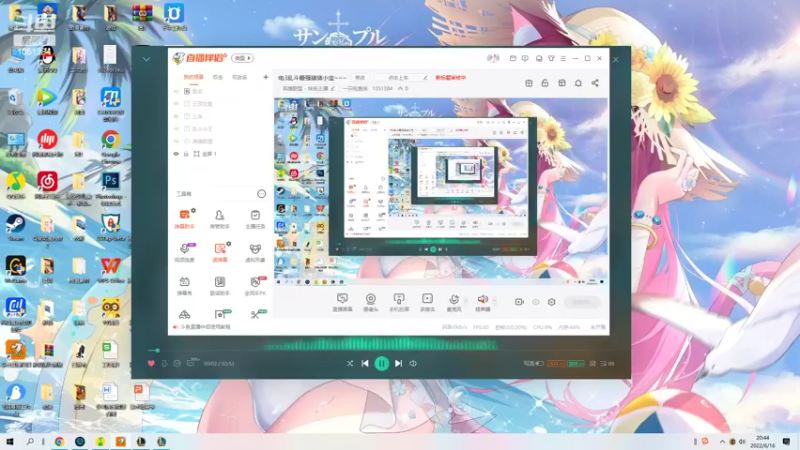
Task: Open the 读弹幕 tool
Action: tap(220, 252)
